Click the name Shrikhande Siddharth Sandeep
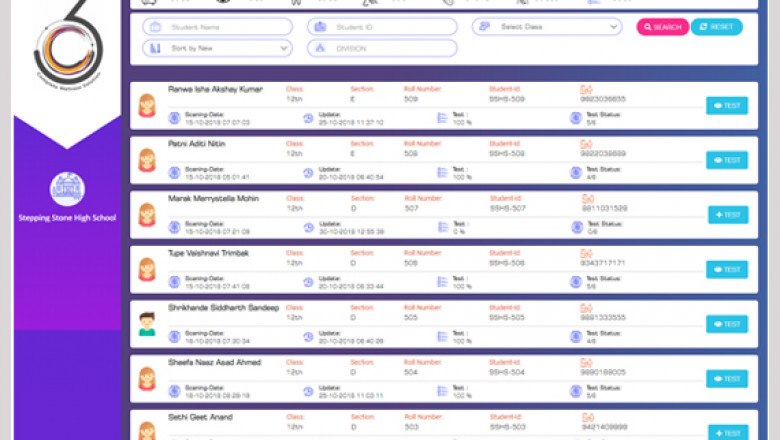 tap(223, 308)
